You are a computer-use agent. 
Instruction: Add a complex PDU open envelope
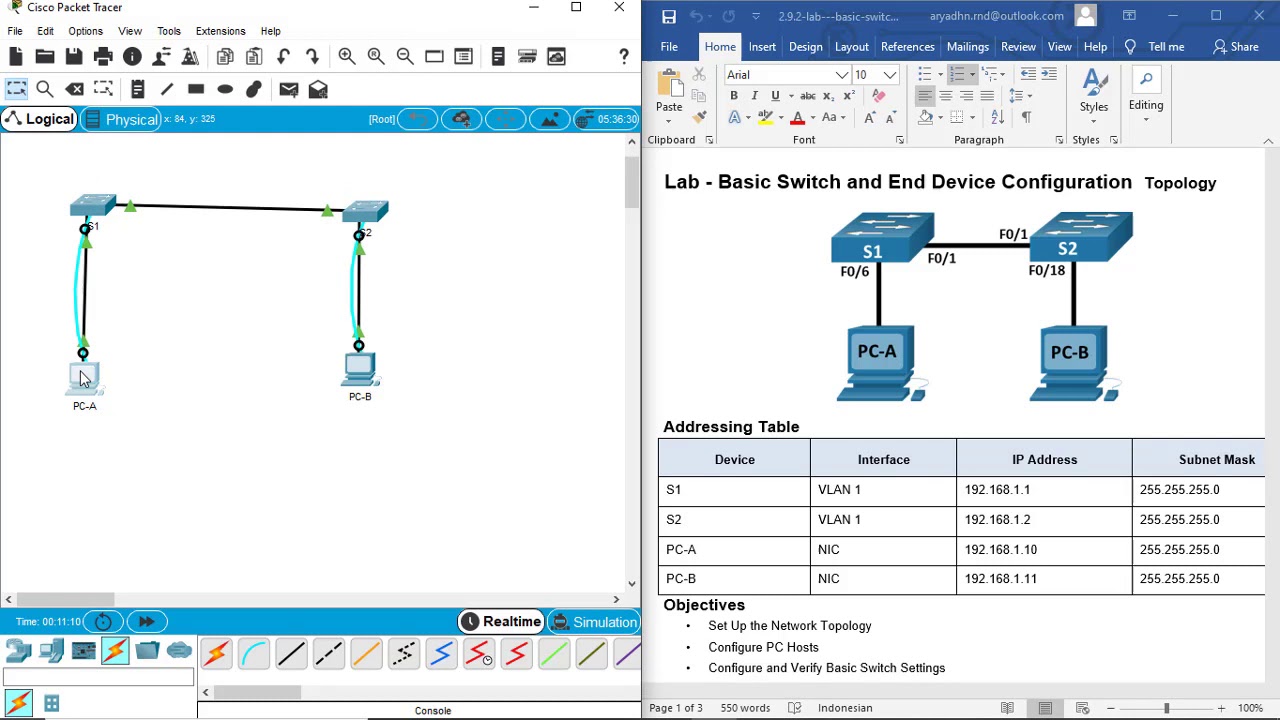pyautogui.click(x=318, y=90)
